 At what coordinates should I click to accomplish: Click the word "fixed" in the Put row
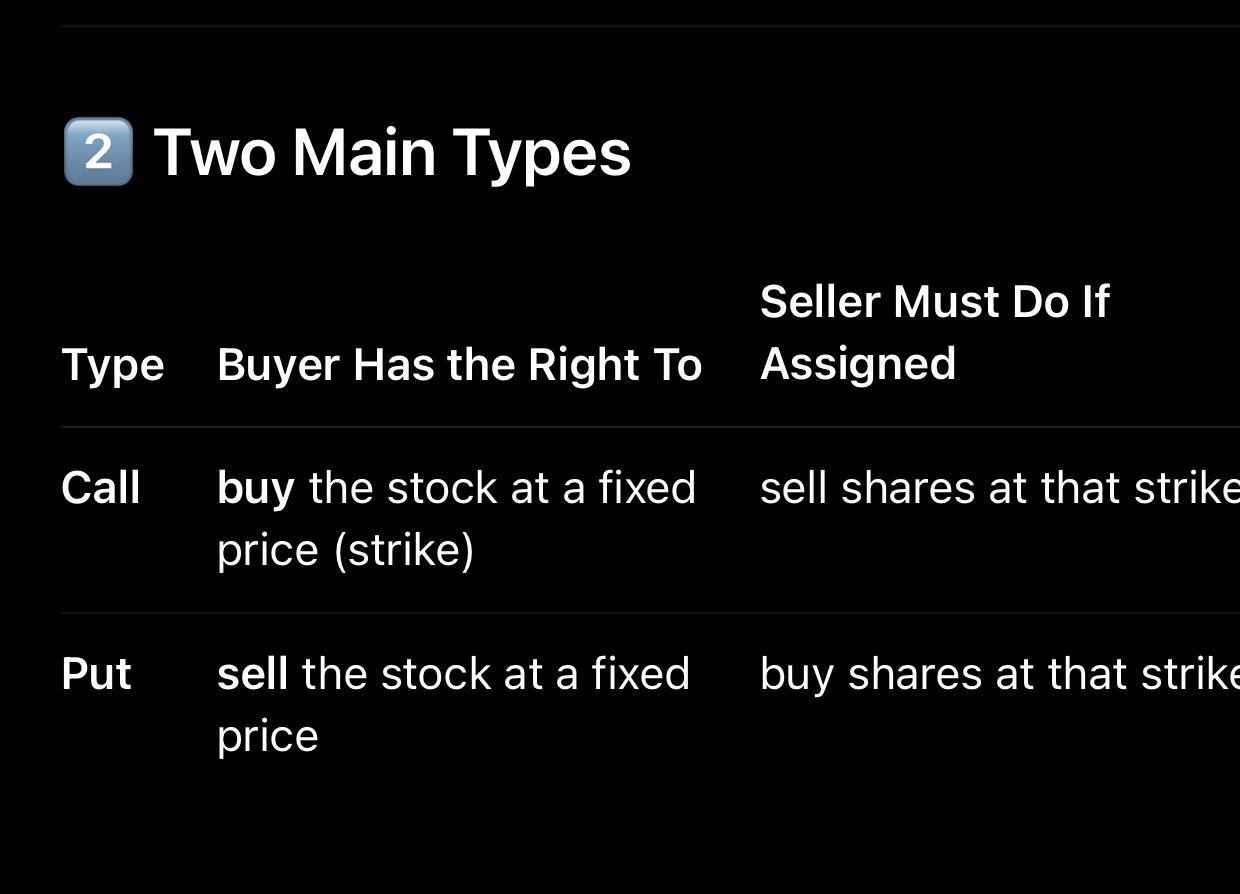click(x=640, y=674)
